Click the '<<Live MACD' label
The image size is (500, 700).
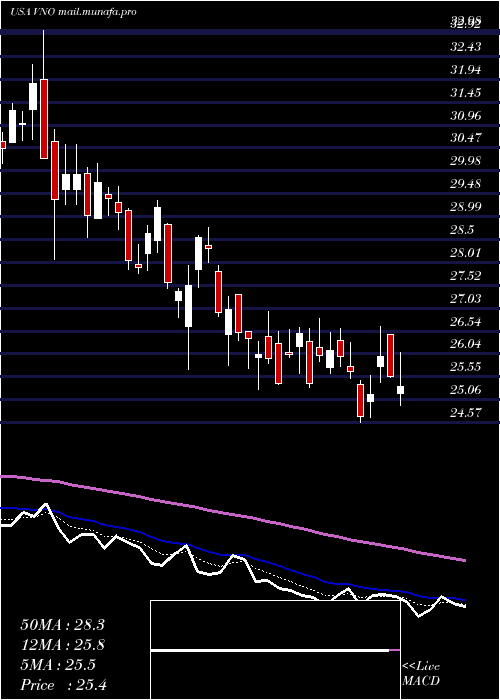point(421,673)
